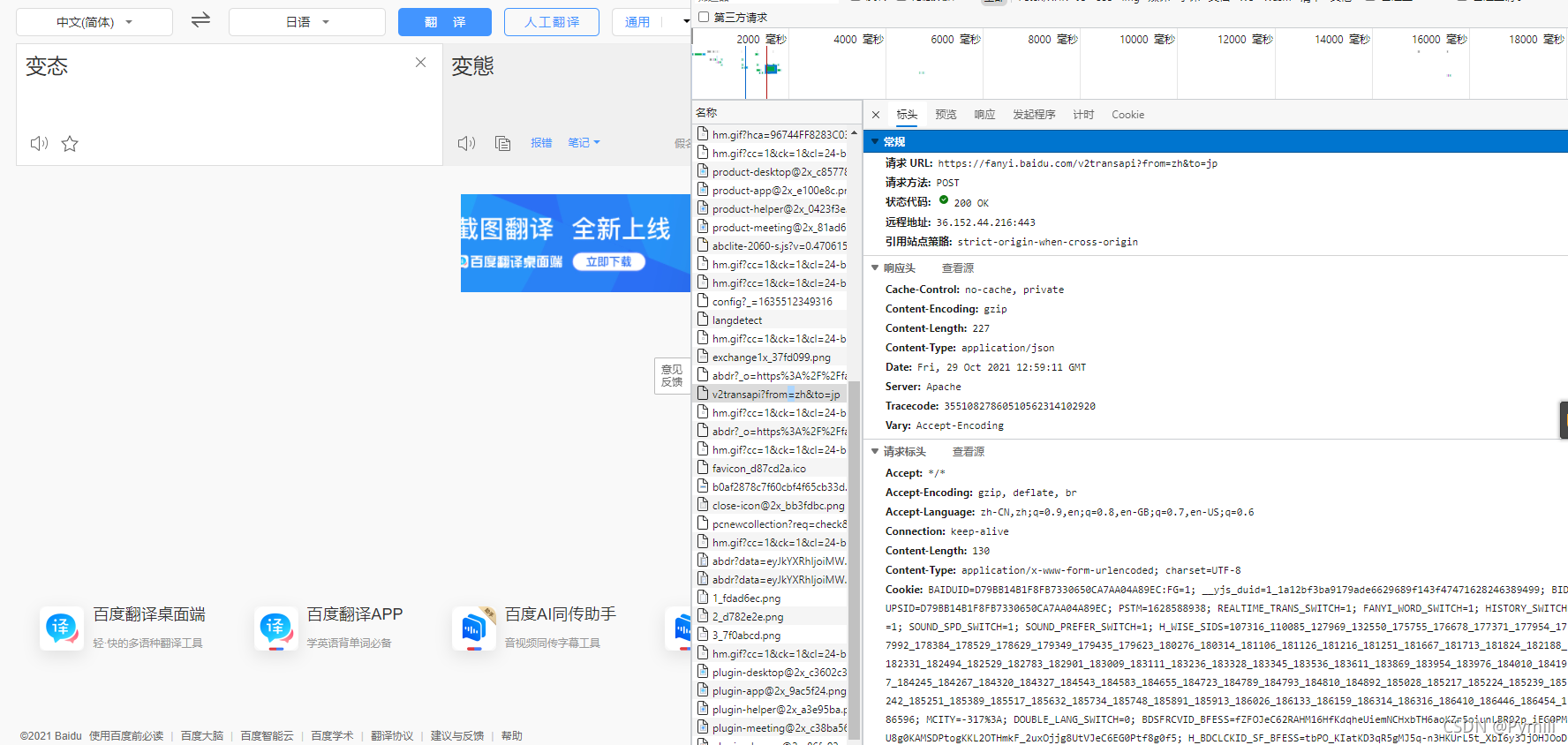Viewport: 1568px width, 745px height.
Task: Switch to the Cookie tab
Action: [x=1127, y=115]
